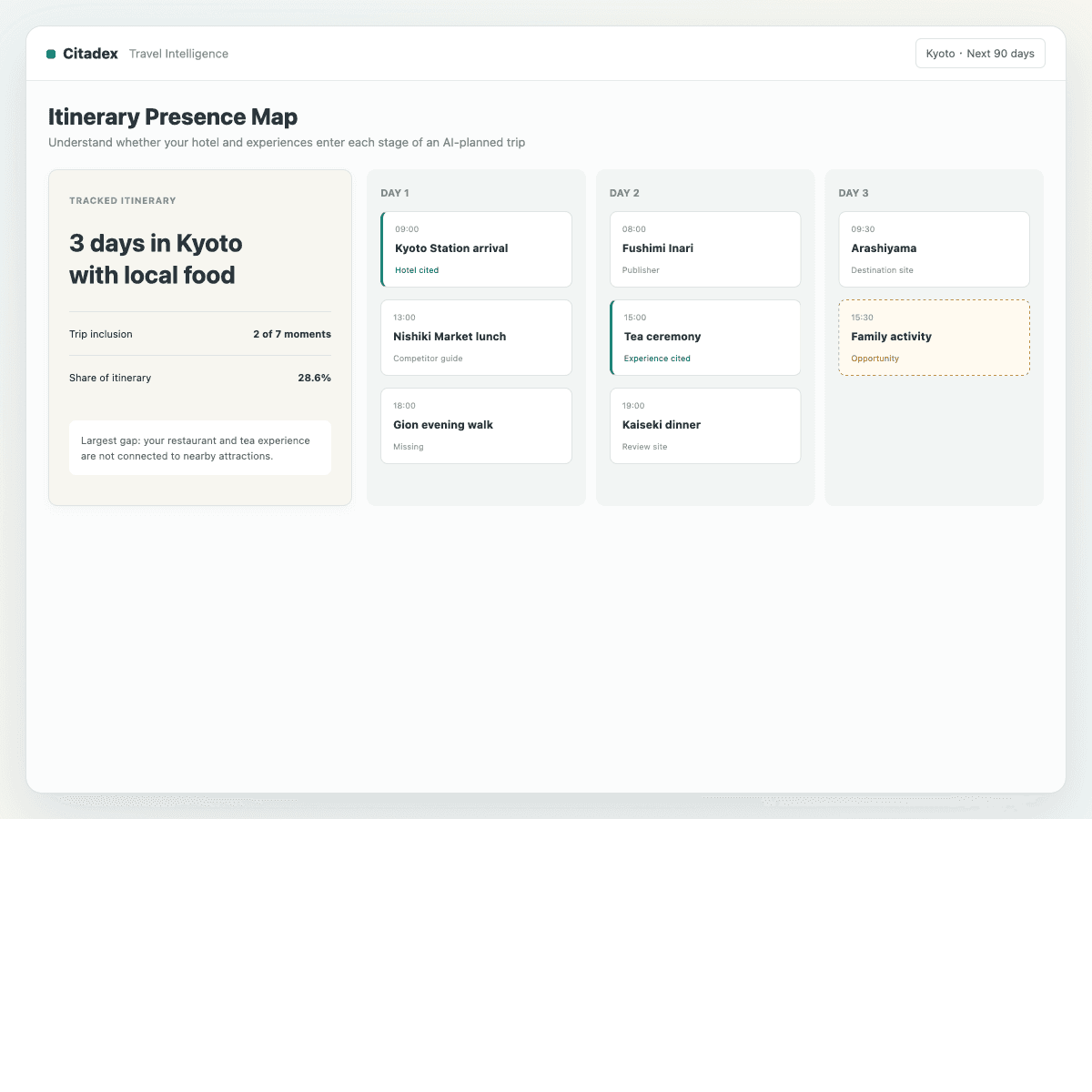Click the 3 days in Kyoto title
Viewport: 1092px width, 1092px height.
pos(156,259)
